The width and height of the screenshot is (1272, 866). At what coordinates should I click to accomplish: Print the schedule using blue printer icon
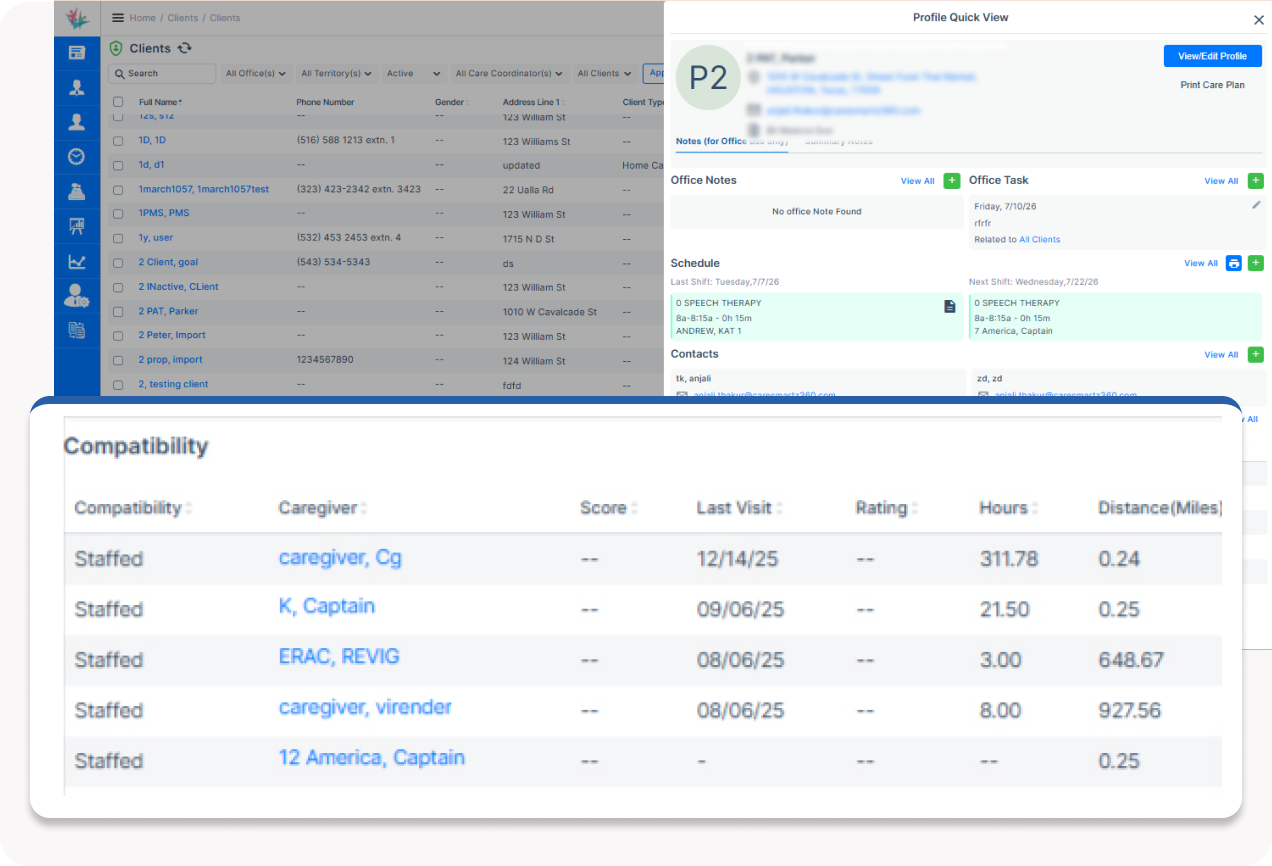pos(1234,263)
